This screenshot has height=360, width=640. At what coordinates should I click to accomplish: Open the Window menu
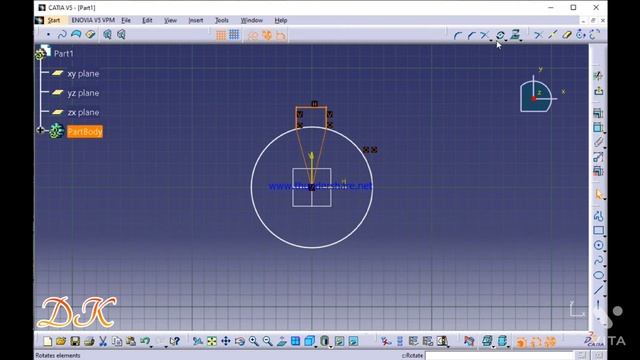(x=251, y=20)
